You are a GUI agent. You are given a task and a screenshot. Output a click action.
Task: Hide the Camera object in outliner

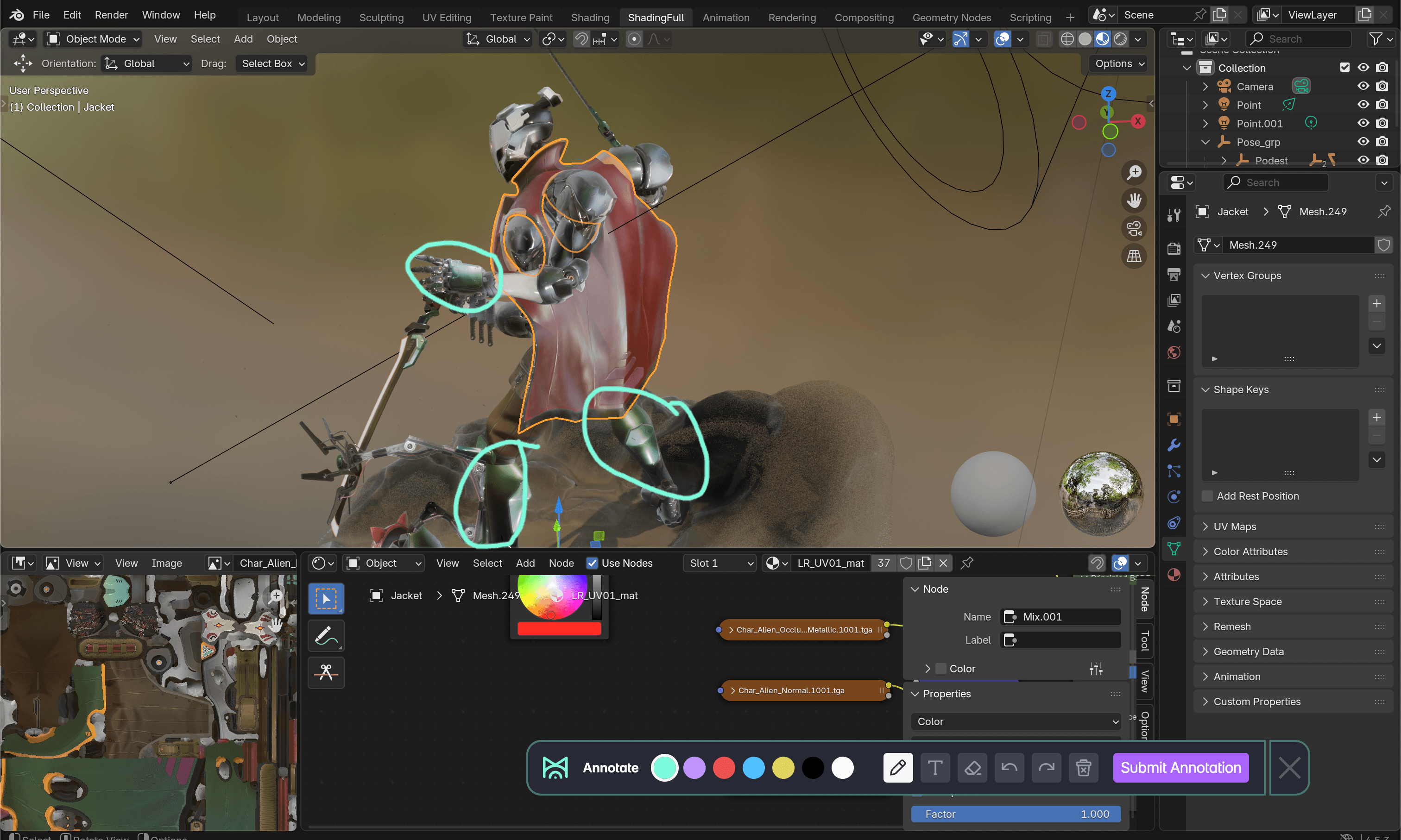(x=1363, y=86)
